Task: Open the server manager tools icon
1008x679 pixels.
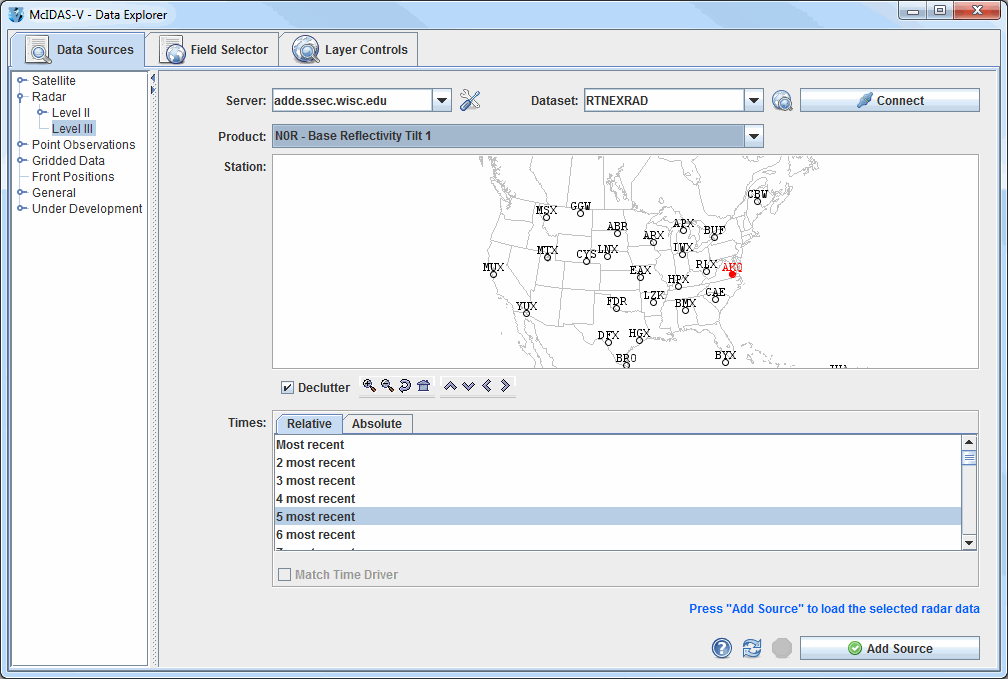Action: pyautogui.click(x=470, y=100)
